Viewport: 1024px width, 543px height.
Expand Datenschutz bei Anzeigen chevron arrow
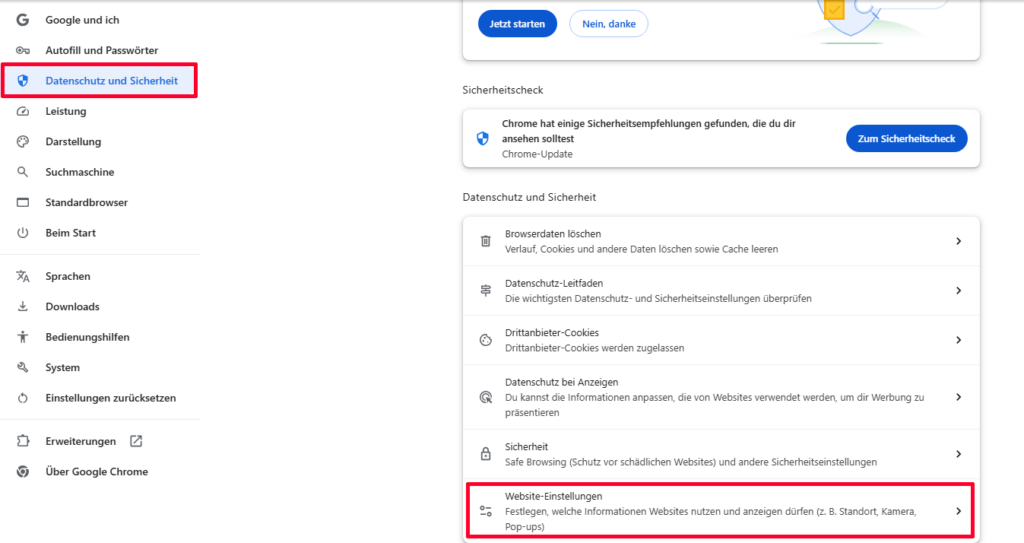[x=958, y=397]
